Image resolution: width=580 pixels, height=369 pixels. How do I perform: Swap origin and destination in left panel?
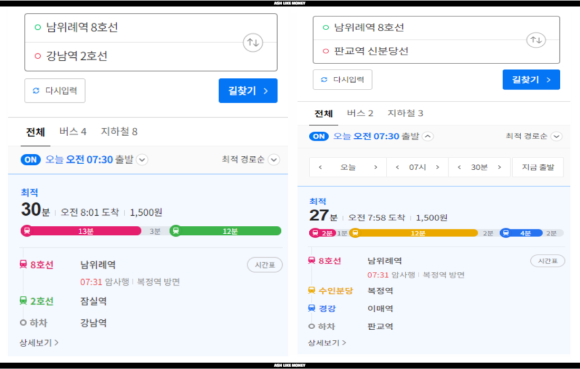tap(253, 43)
